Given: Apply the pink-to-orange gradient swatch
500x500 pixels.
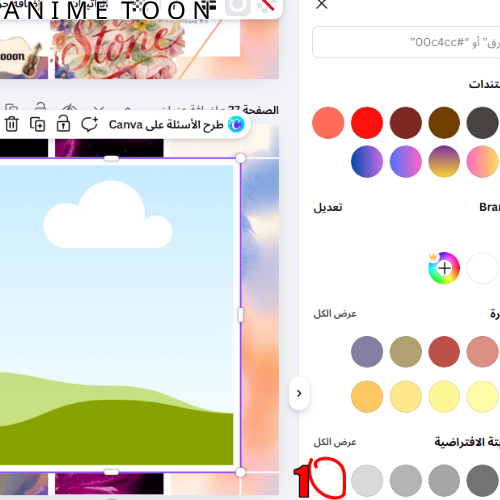Looking at the screenshot, I should [x=483, y=161].
